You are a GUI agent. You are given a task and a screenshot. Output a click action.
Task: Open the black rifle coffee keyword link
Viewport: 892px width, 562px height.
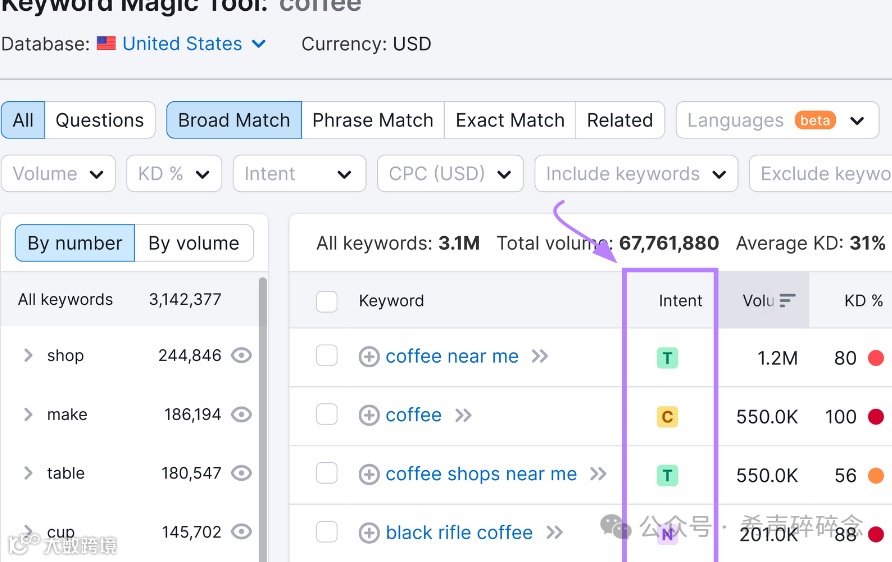[x=459, y=533]
